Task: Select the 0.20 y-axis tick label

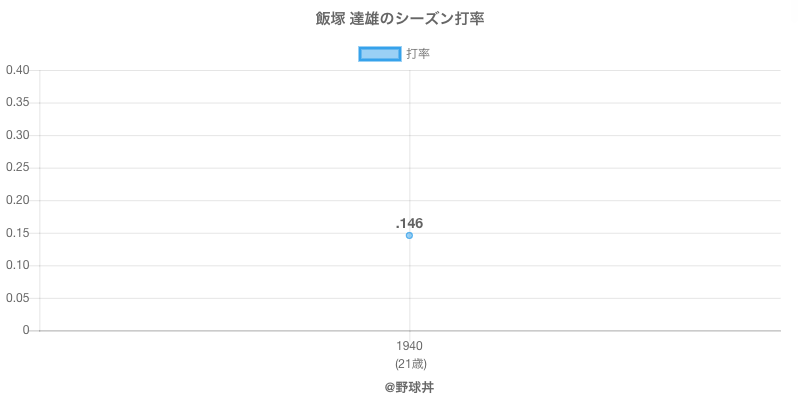Action: [x=17, y=200]
